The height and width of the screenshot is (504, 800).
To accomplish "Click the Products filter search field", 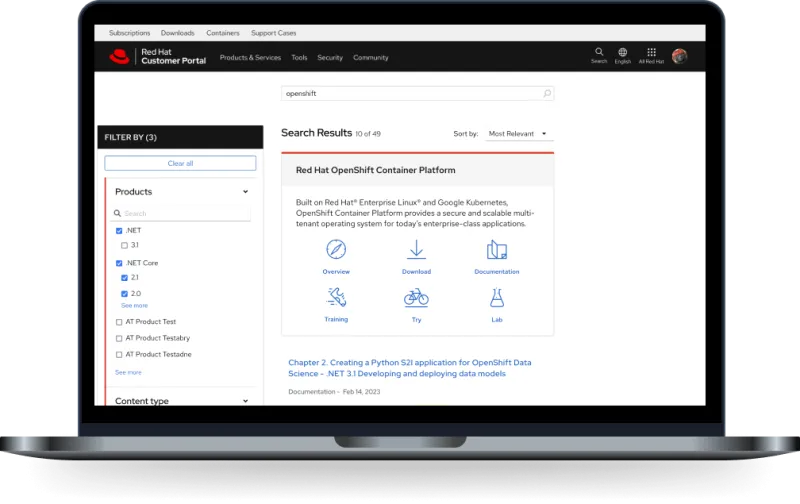I will point(181,213).
